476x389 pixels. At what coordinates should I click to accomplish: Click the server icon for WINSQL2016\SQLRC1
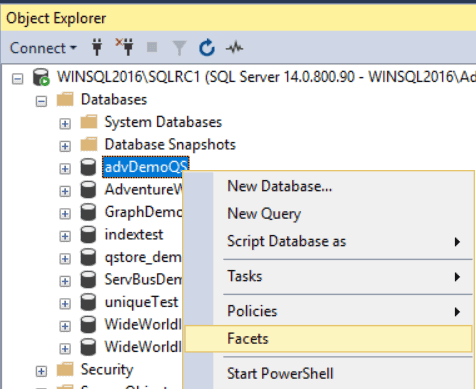41,77
